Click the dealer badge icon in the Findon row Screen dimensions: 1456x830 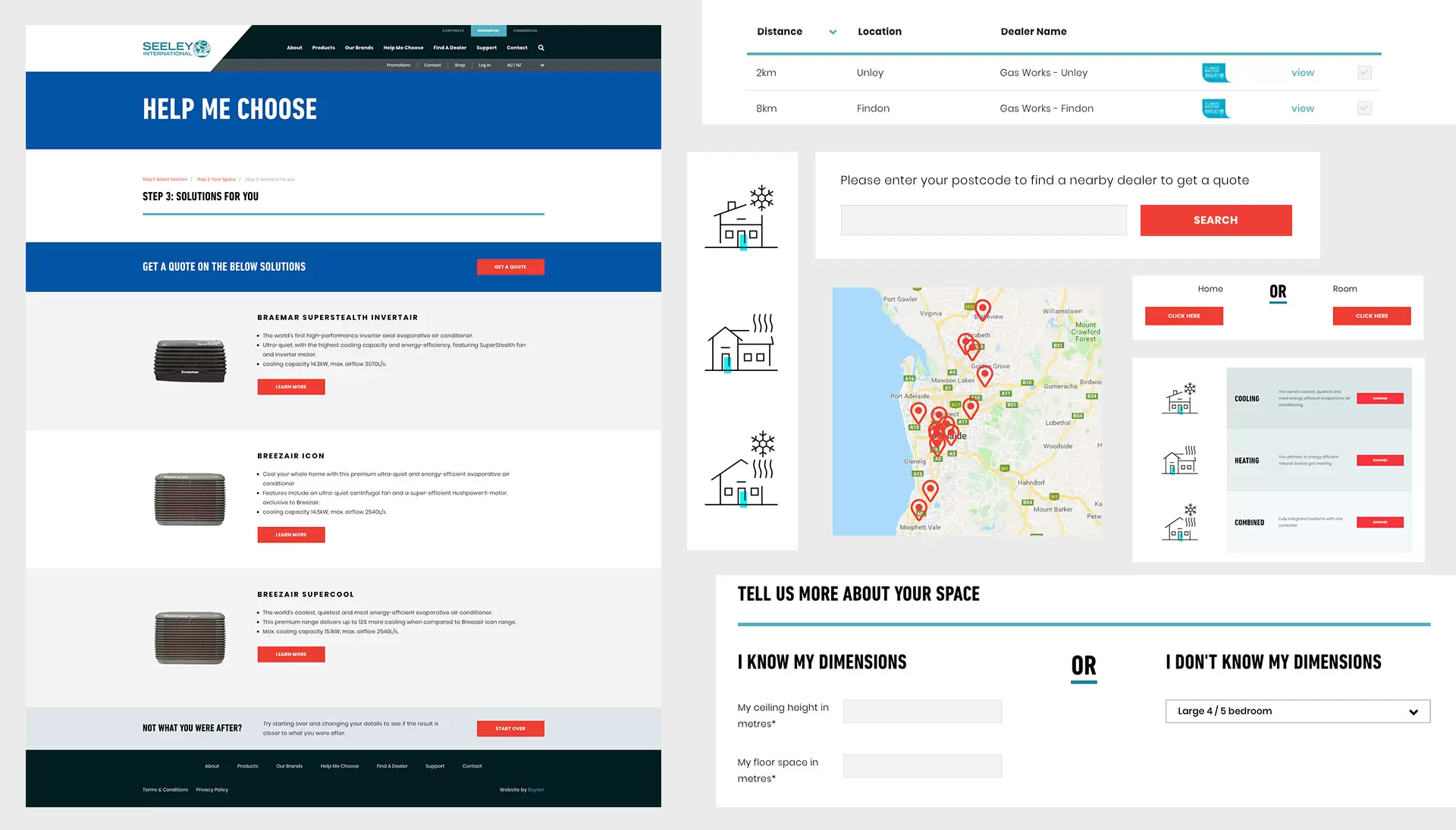(1215, 108)
